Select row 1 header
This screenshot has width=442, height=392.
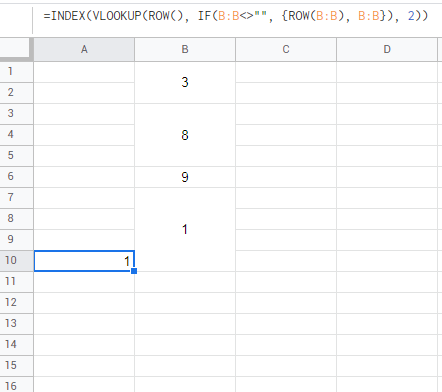16,71
